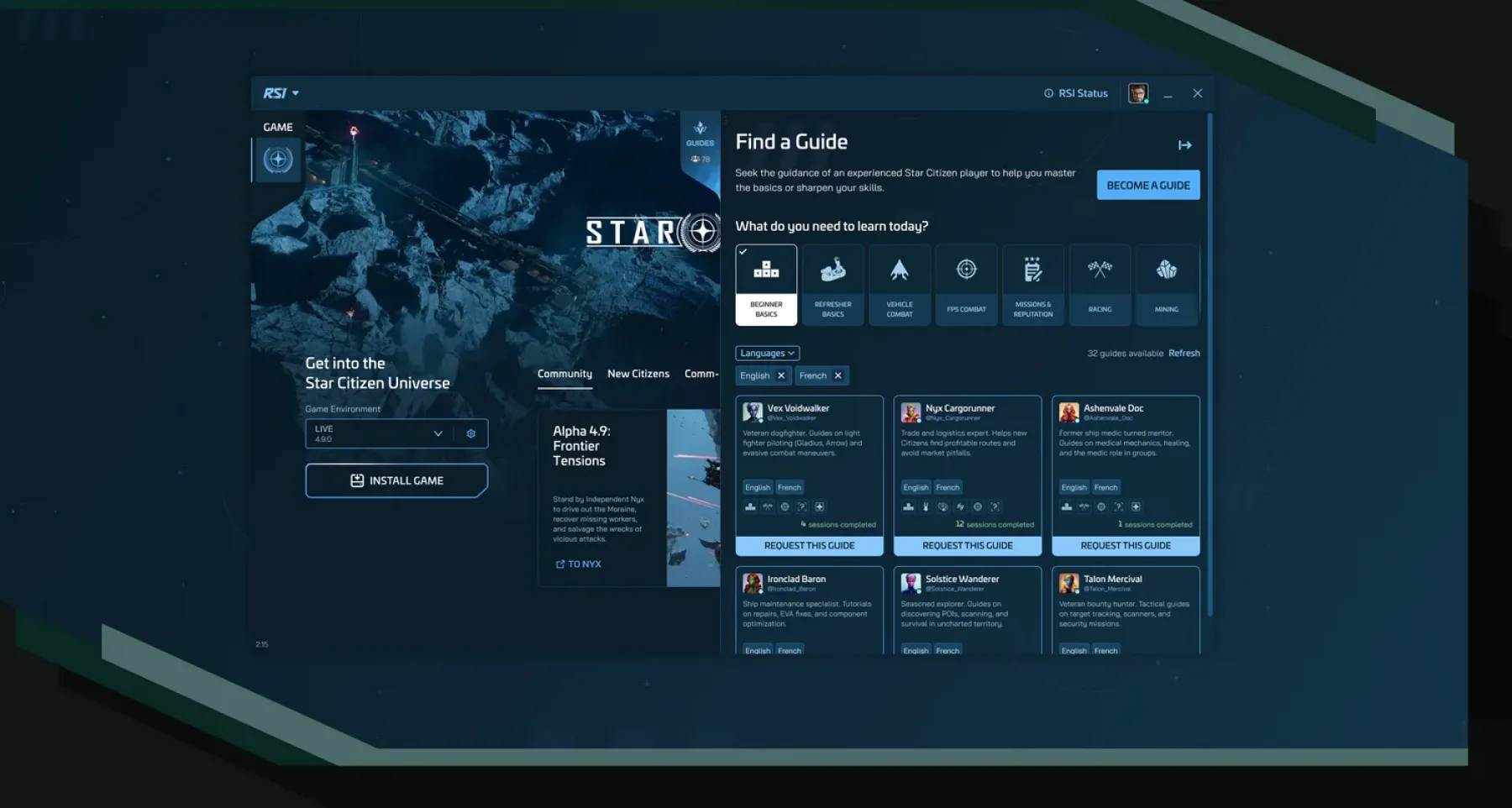Switch to Community tab
The image size is (1512, 808).
(564, 374)
